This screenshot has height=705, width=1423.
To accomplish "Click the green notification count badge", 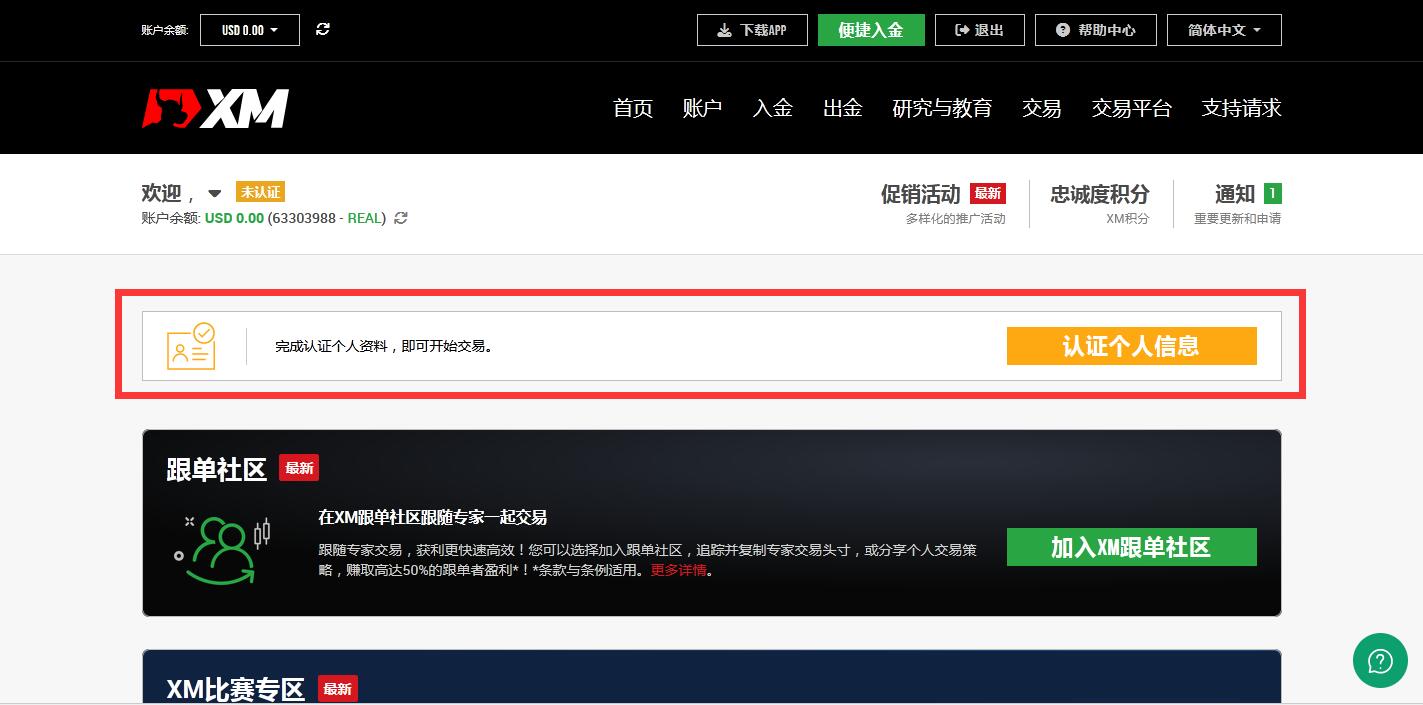I will tap(1273, 194).
